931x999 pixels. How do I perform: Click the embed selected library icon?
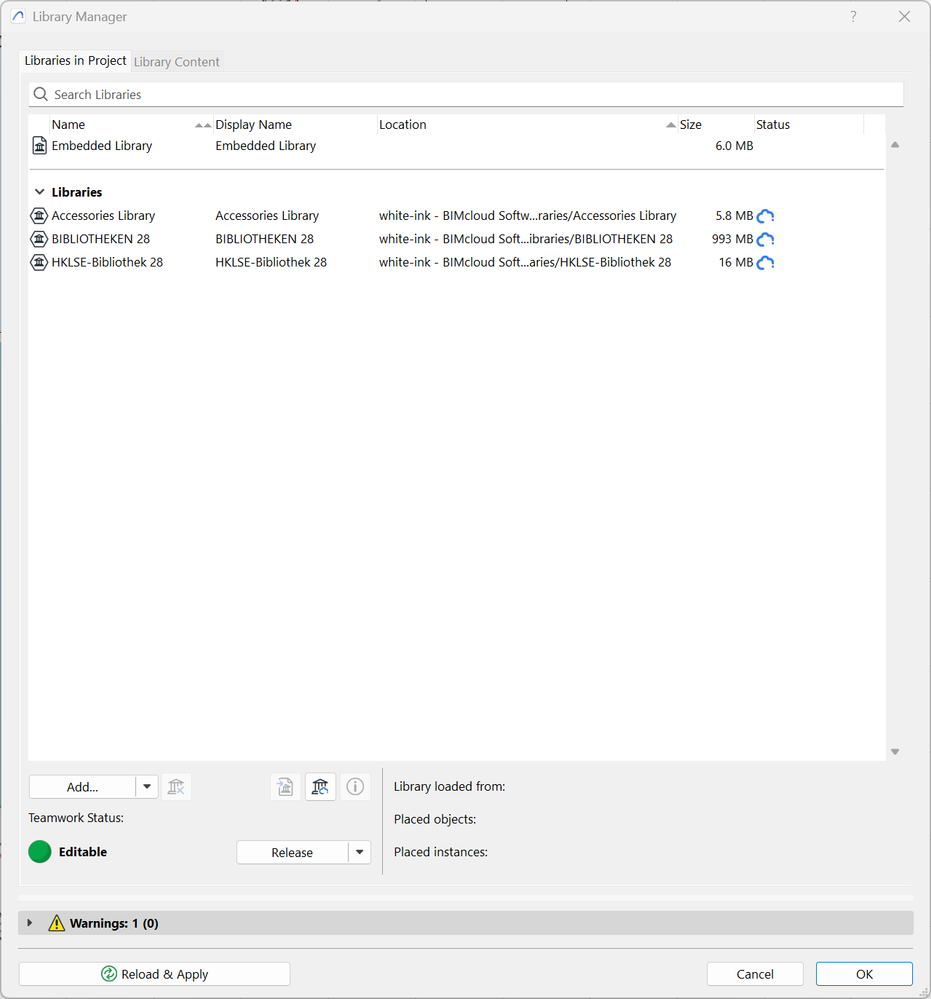pos(285,787)
